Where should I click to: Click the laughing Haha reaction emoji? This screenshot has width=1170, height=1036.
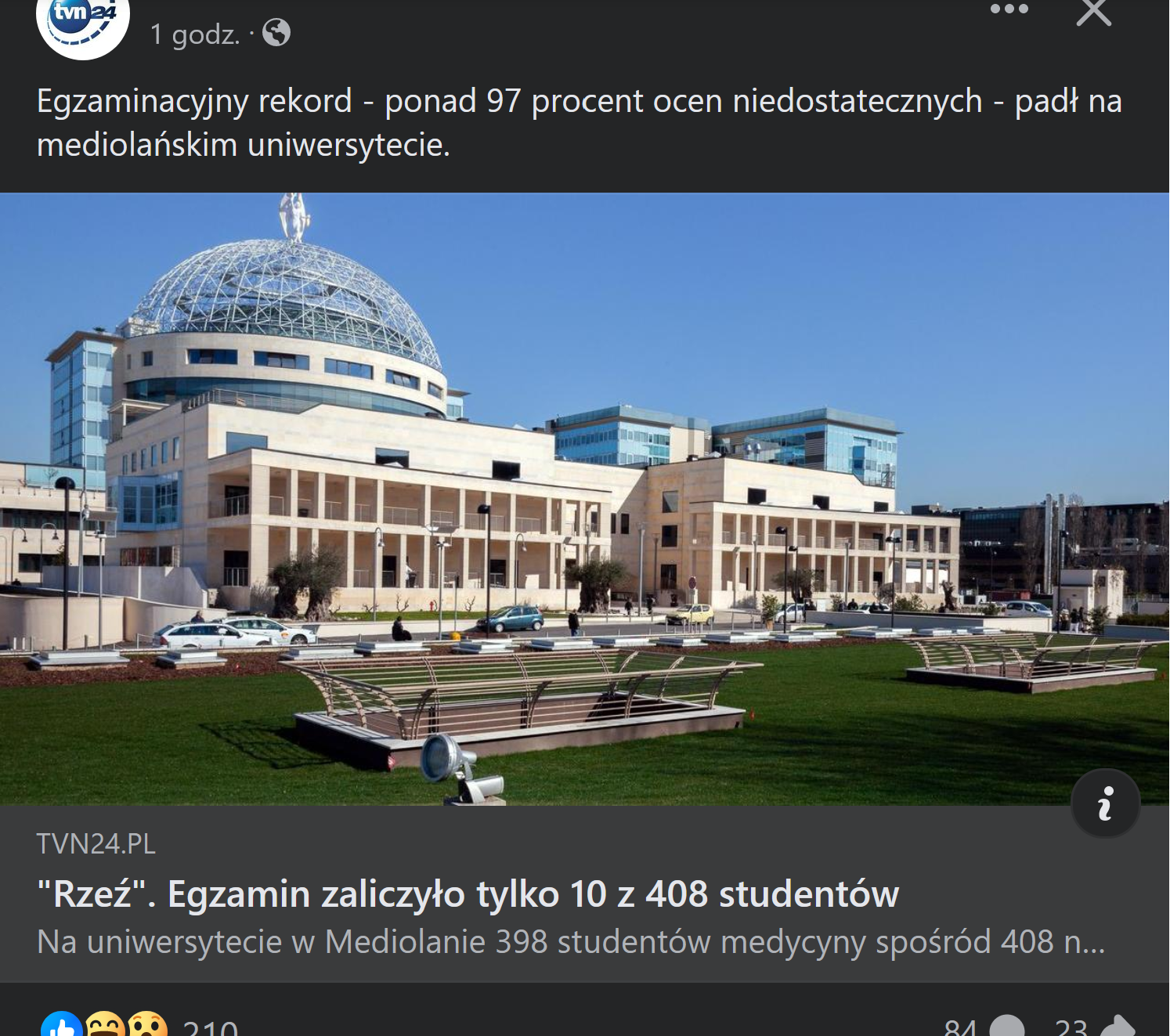[x=104, y=1026]
